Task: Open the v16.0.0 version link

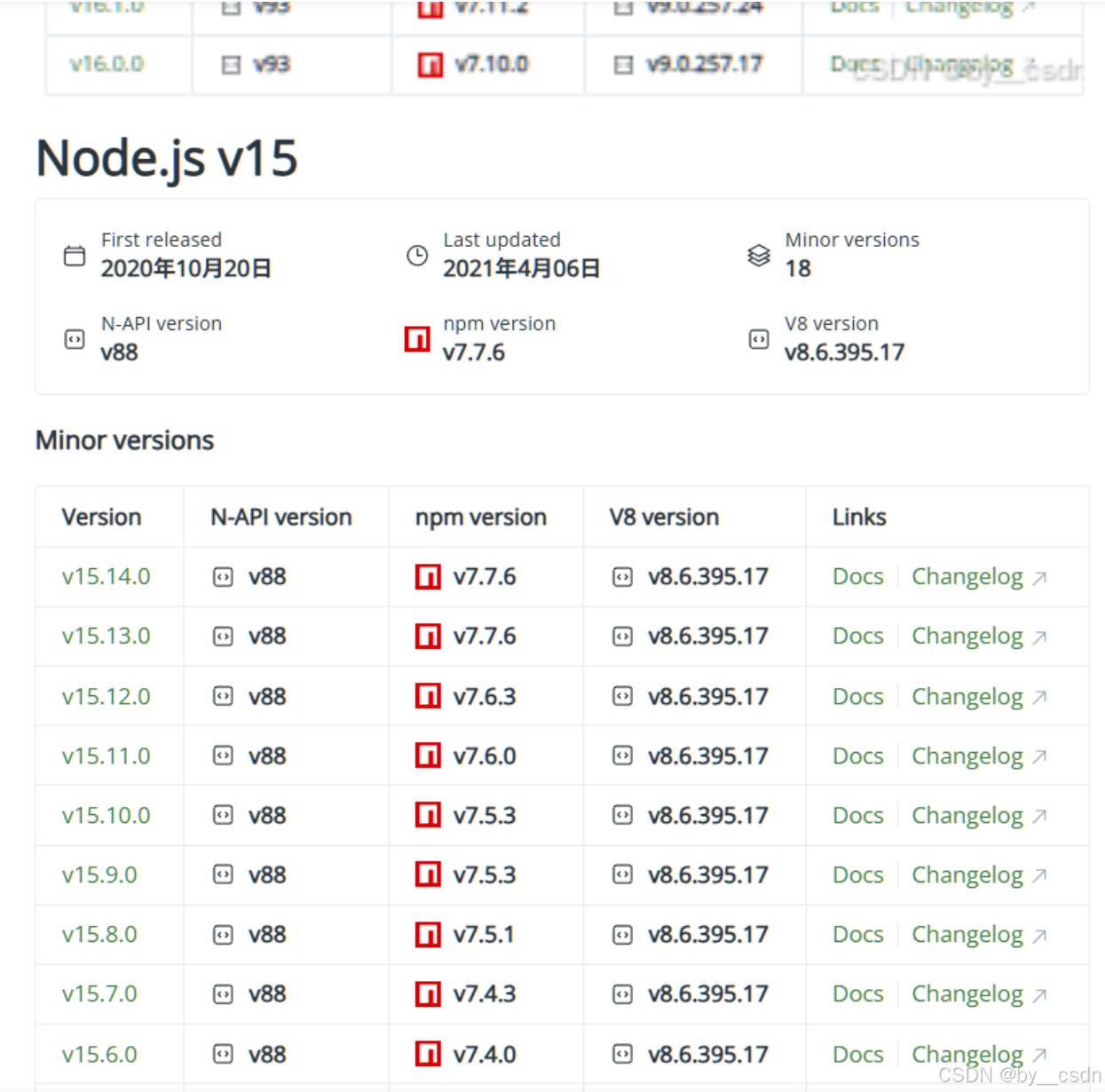Action: pyautogui.click(x=107, y=64)
